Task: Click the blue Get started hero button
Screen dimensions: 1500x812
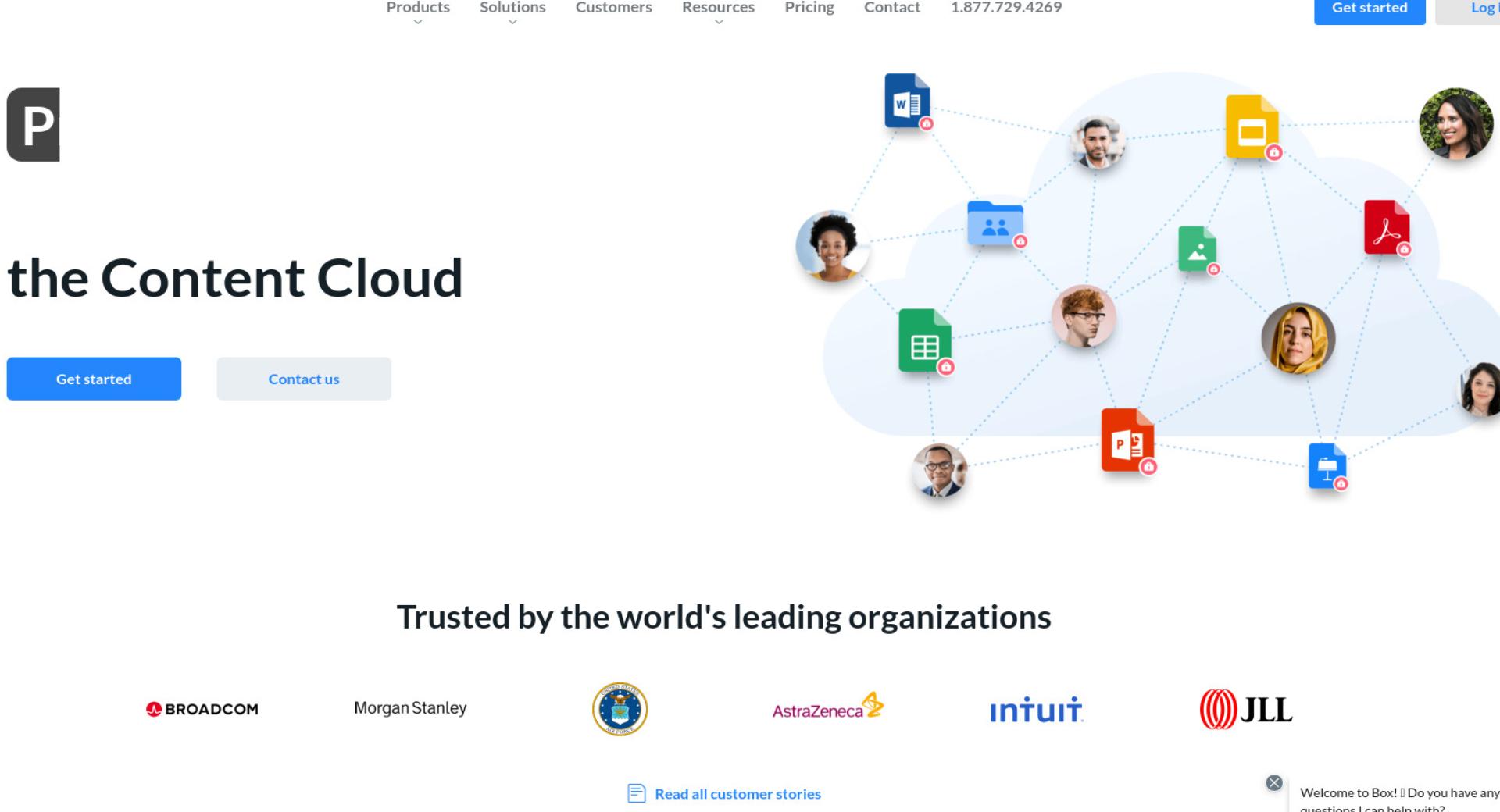Action: pyautogui.click(x=94, y=379)
